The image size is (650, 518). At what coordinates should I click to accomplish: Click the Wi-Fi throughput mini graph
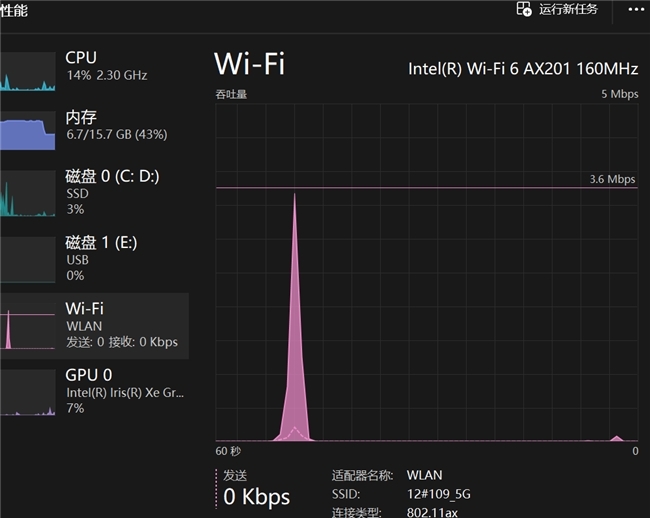[28, 326]
